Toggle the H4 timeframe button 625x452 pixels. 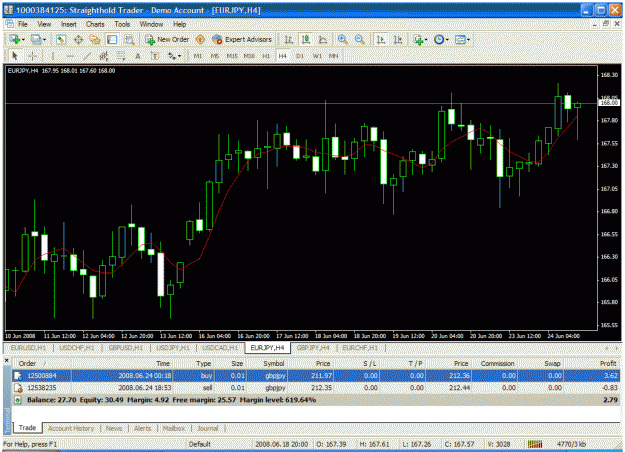pos(283,56)
